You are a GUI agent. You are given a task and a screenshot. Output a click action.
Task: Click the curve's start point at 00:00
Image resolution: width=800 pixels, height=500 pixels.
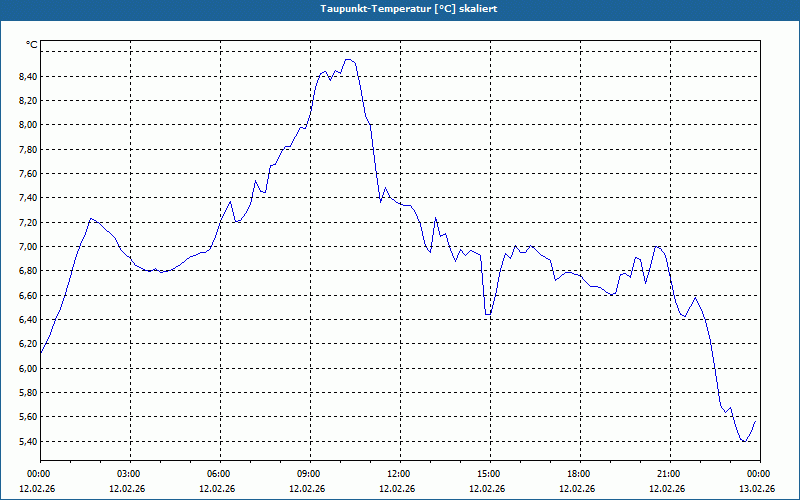[x=41, y=353]
